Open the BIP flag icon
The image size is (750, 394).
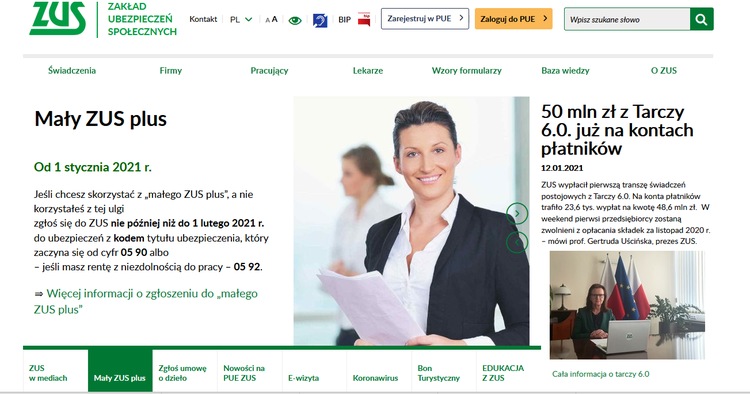tap(364, 20)
